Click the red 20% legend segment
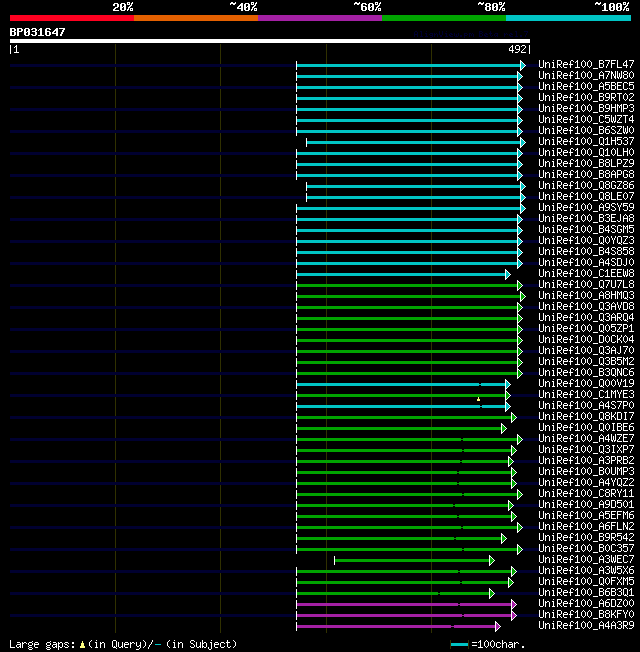This screenshot has width=640, height=652. 72,18
